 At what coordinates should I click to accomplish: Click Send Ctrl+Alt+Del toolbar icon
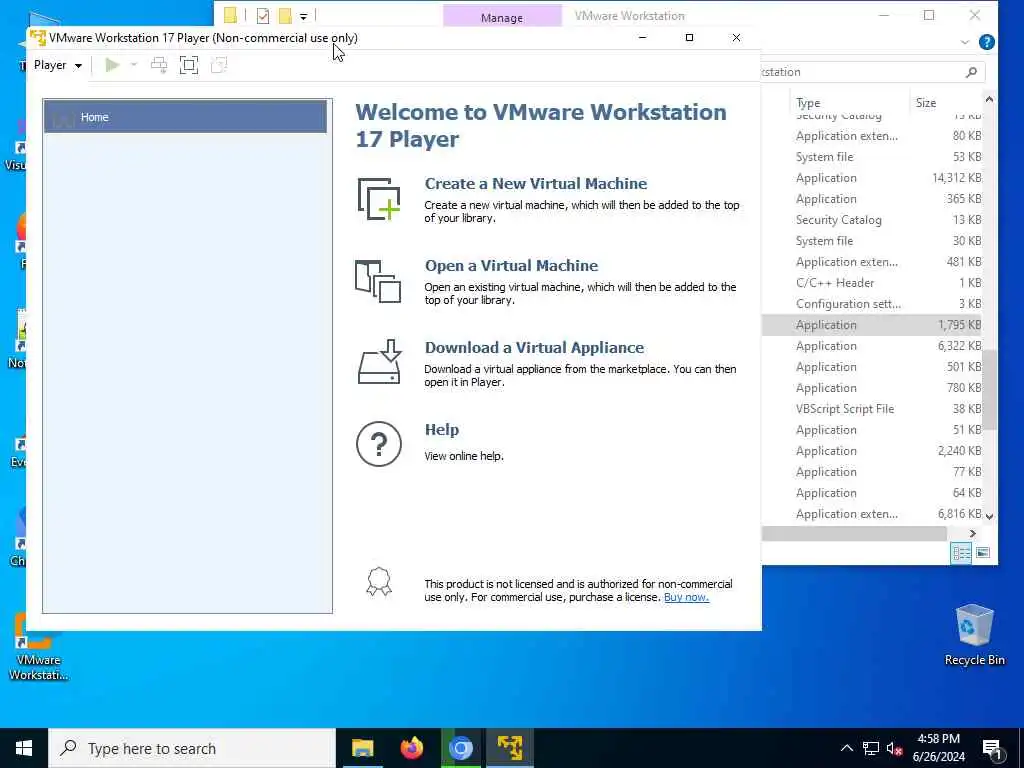click(159, 65)
